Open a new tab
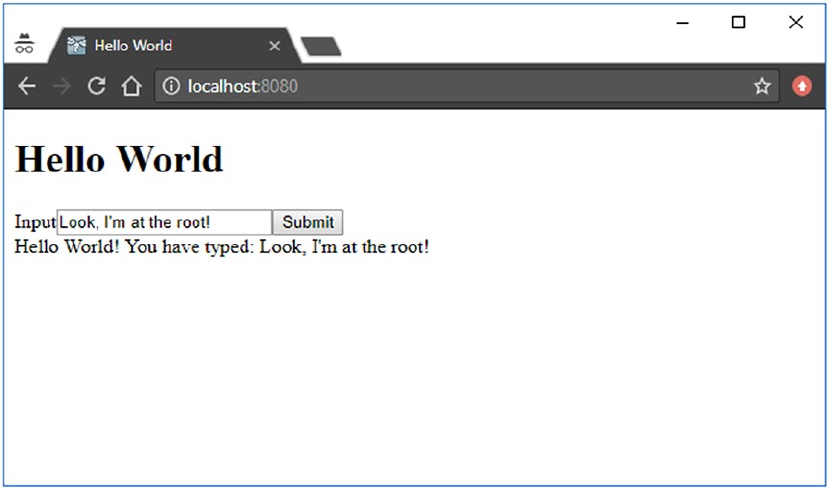829x489 pixels. [x=321, y=46]
